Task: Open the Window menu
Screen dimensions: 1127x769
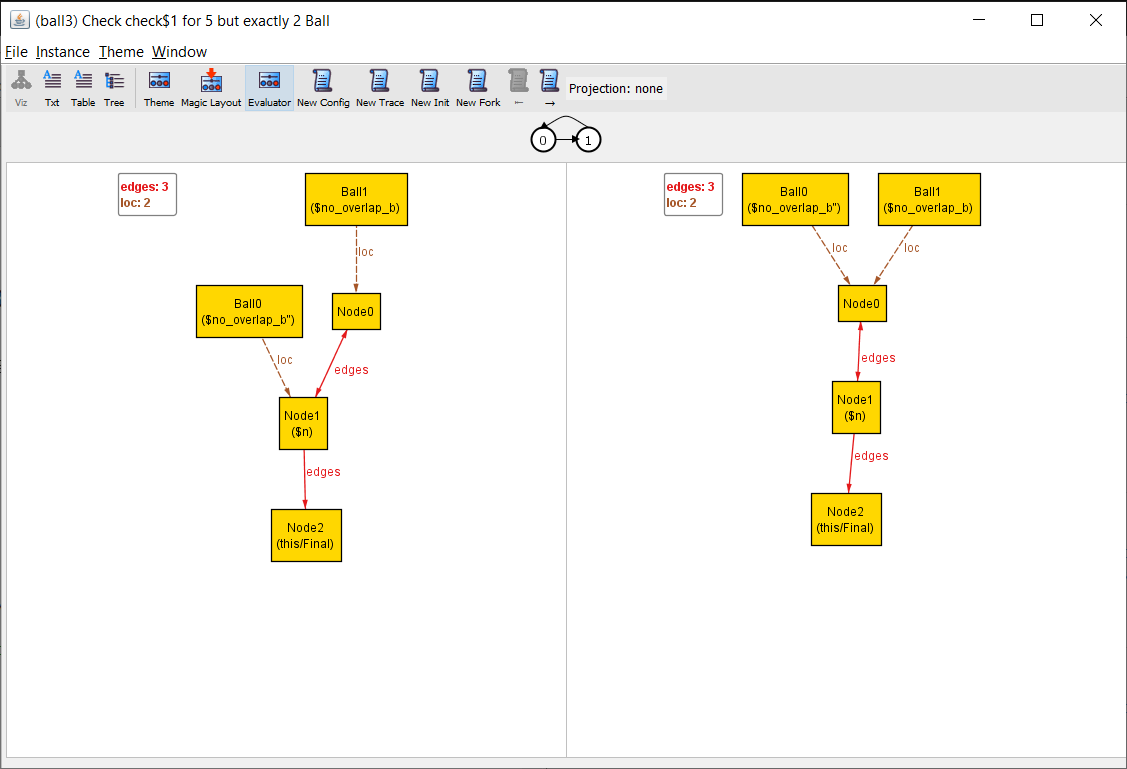Action: click(x=179, y=52)
